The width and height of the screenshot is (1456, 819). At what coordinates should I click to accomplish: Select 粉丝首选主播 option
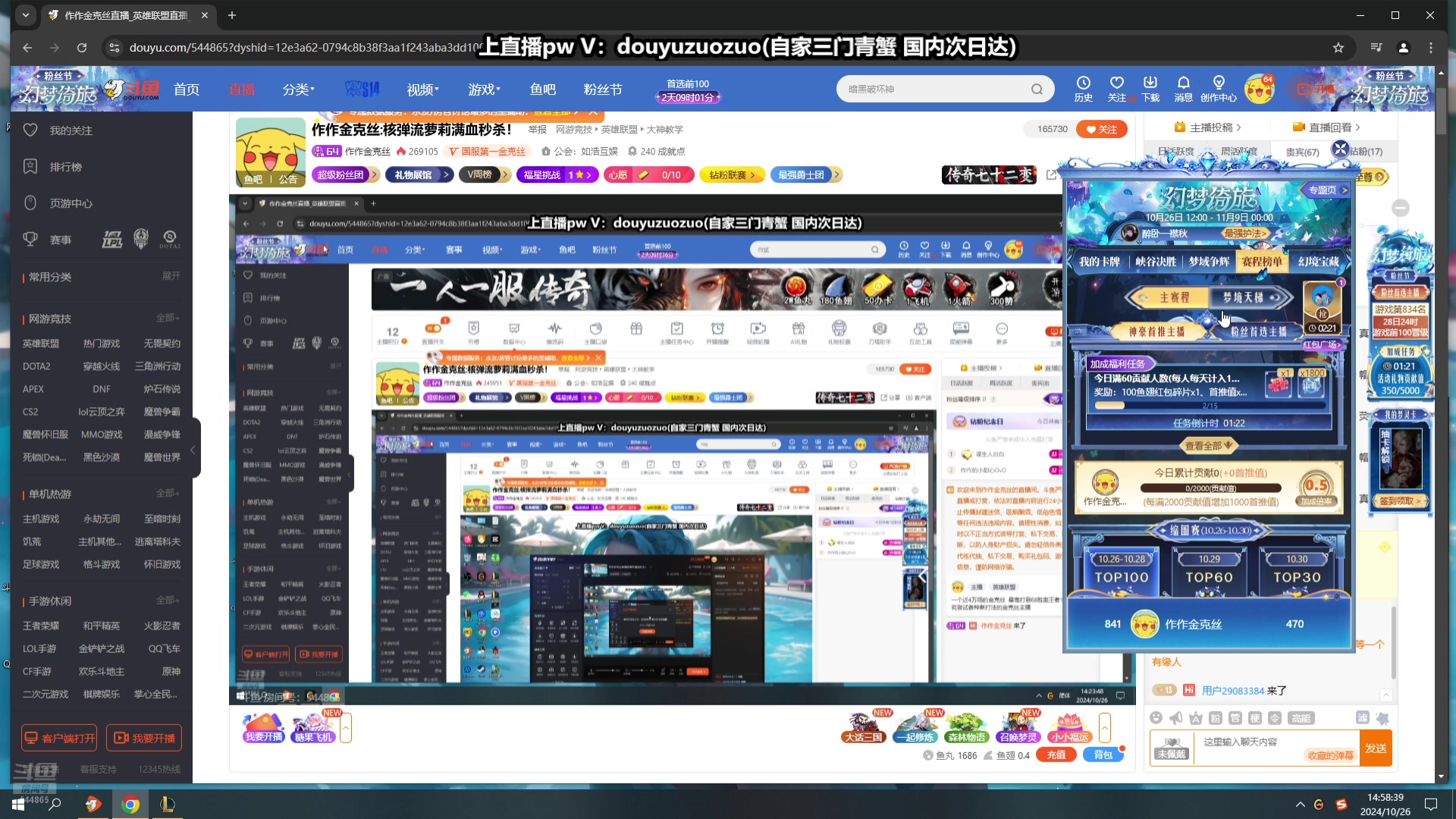tap(1258, 331)
